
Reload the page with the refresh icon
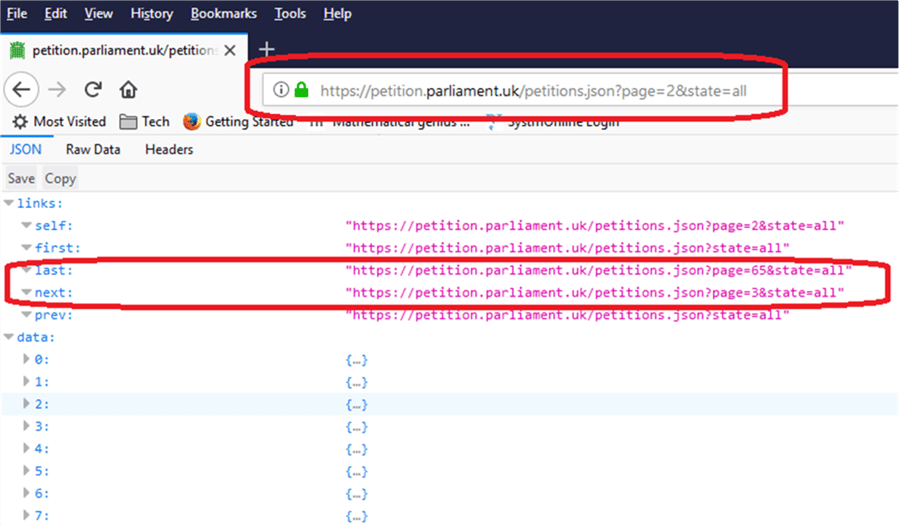pos(93,89)
